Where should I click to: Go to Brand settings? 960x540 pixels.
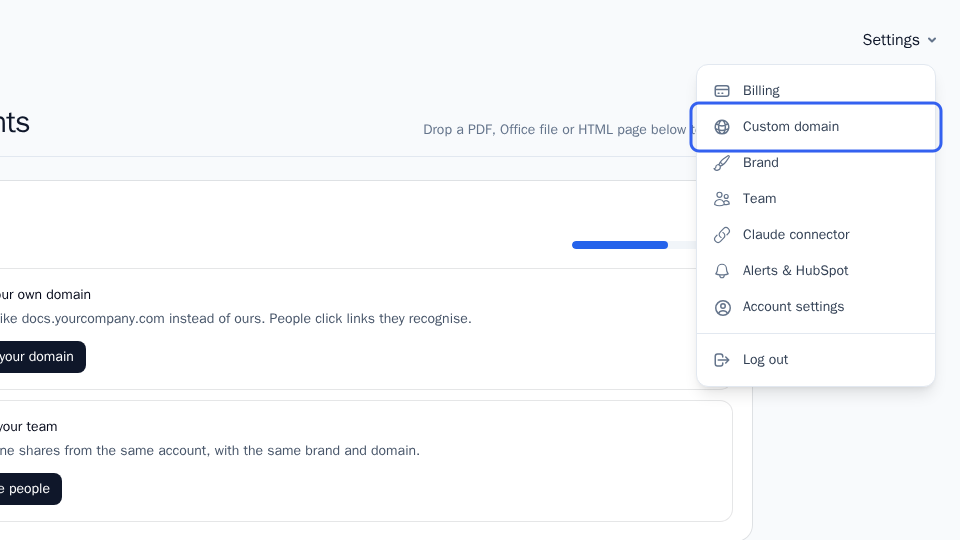point(816,163)
